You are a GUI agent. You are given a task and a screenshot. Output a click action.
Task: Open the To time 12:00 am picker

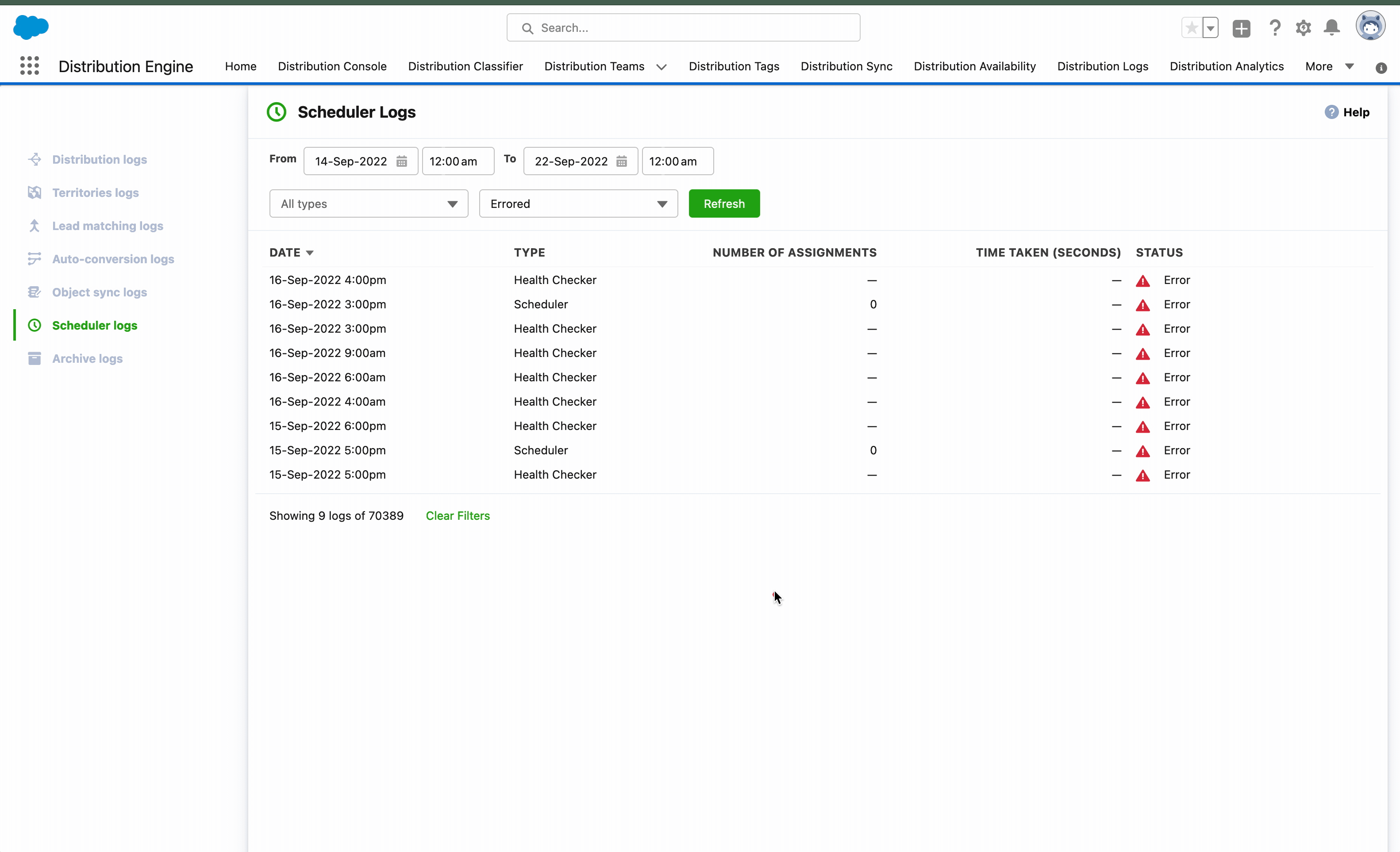[678, 161]
